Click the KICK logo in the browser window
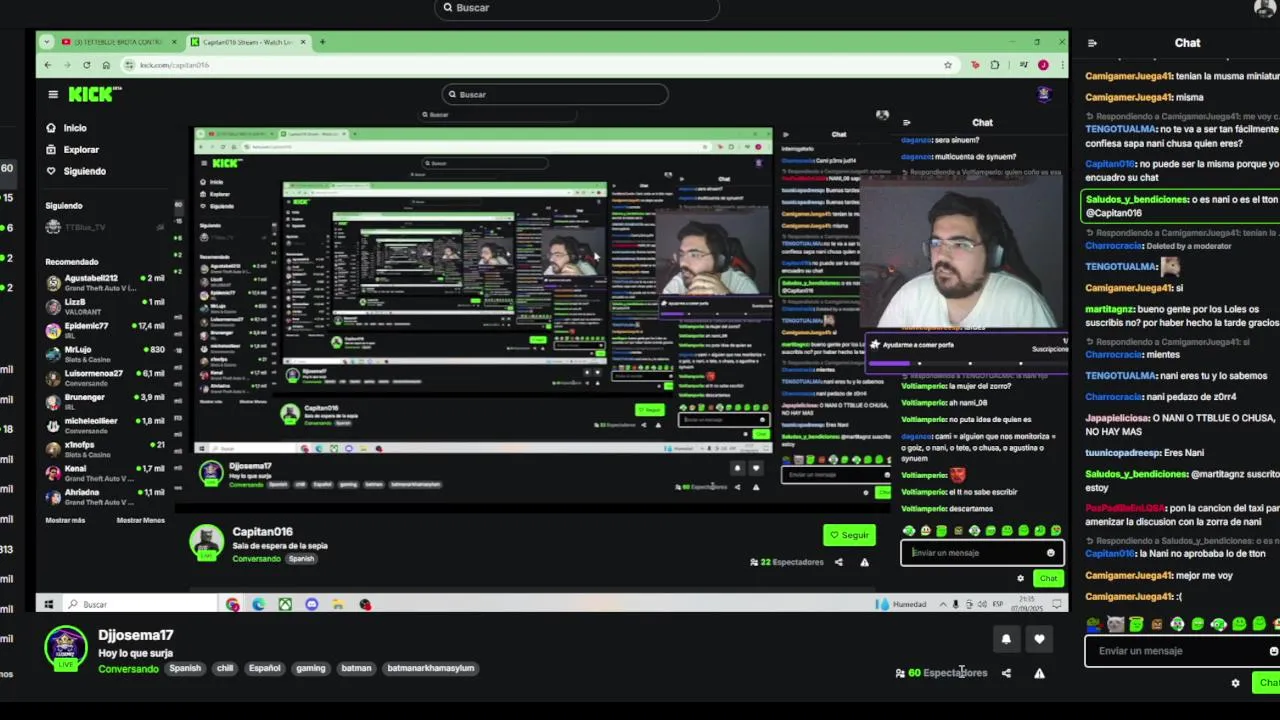Screen dimensions: 1280x720 pos(94,94)
